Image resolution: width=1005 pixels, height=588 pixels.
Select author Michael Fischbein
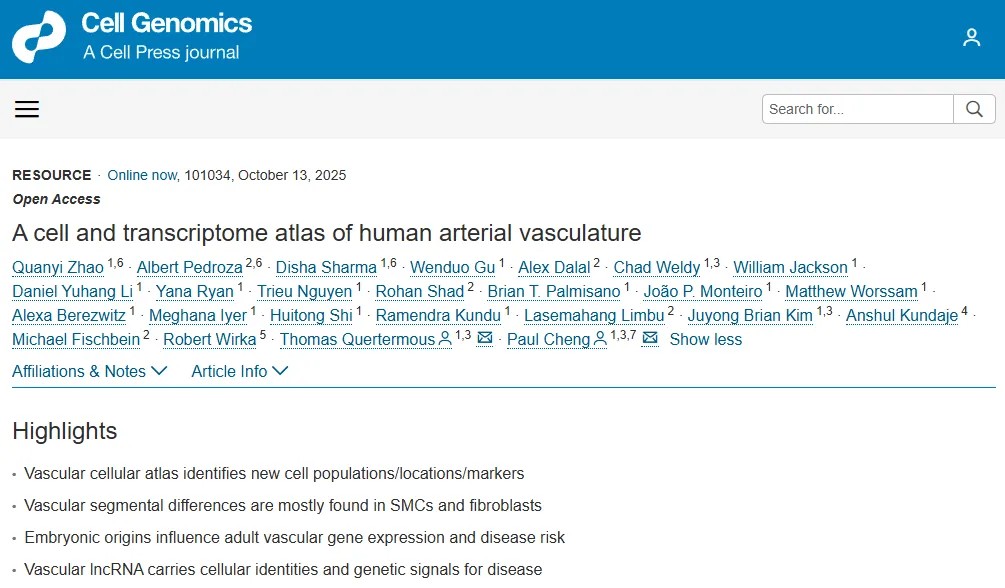point(76,339)
